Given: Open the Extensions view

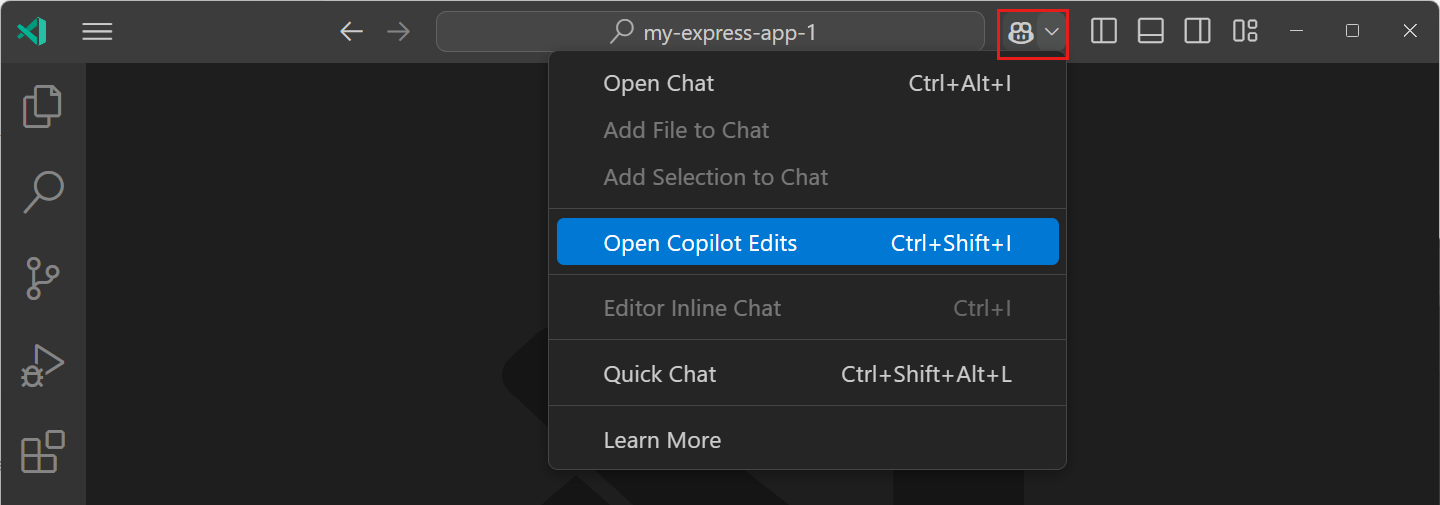Looking at the screenshot, I should pyautogui.click(x=42, y=451).
